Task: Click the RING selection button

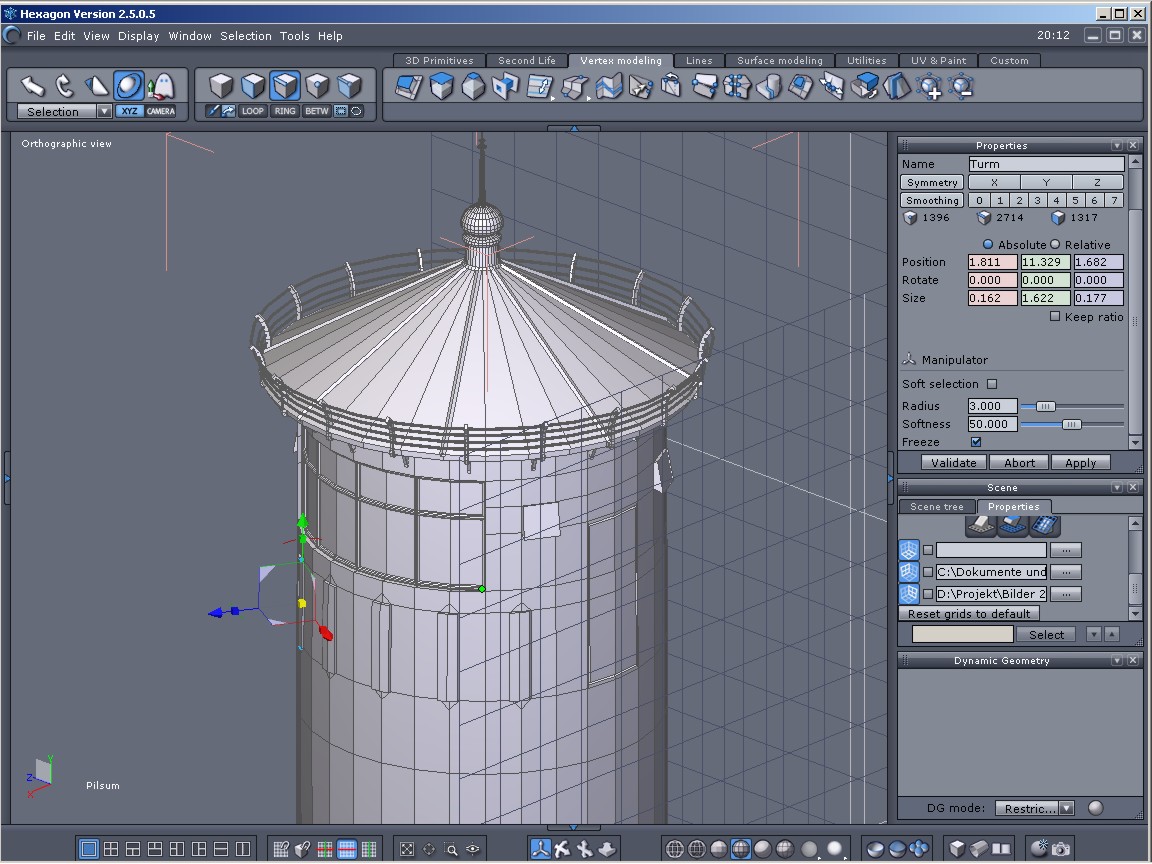Action: tap(285, 111)
